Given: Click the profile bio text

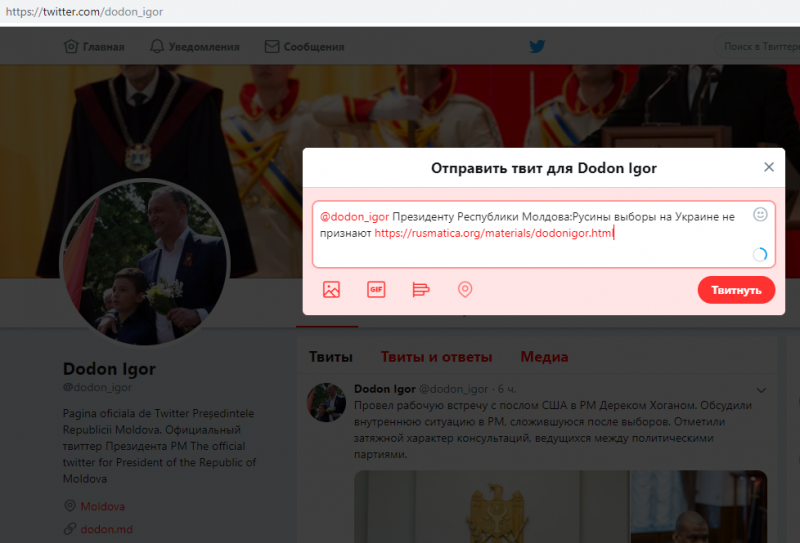Looking at the screenshot, I should click(159, 446).
